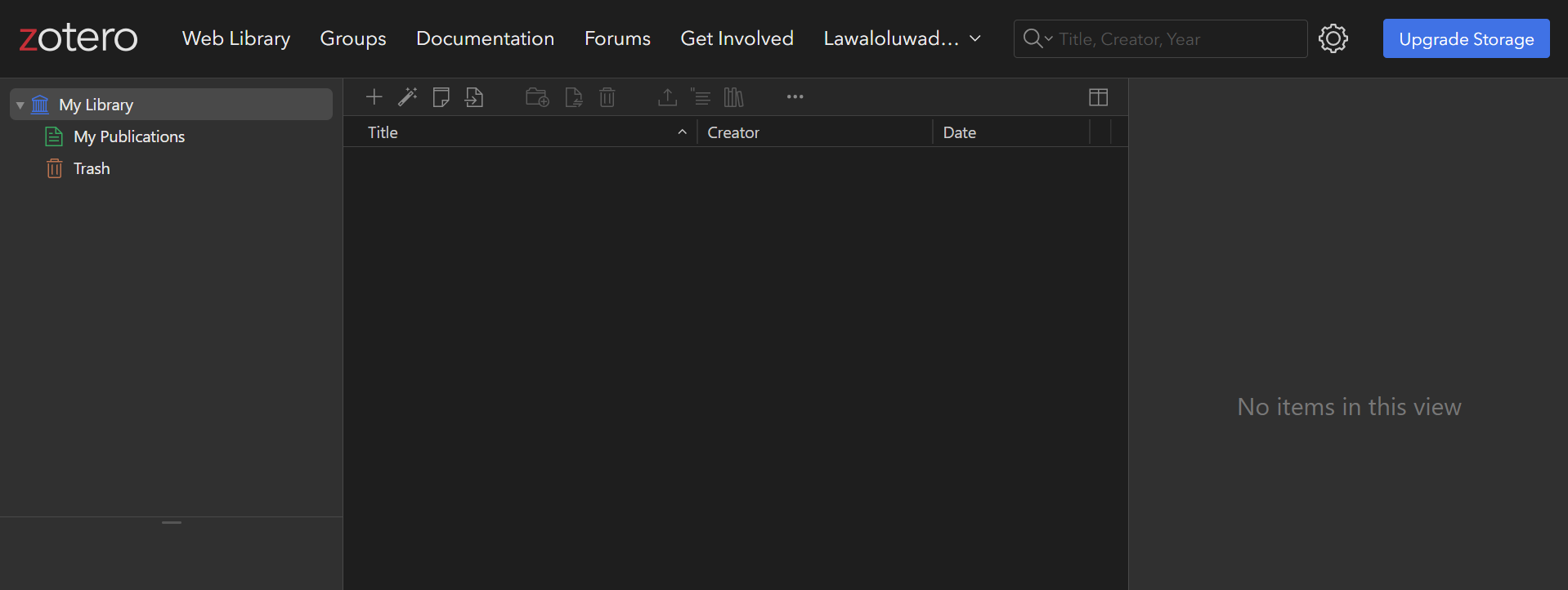Click the import file icon
This screenshot has height=590, width=1568.
coord(474,97)
